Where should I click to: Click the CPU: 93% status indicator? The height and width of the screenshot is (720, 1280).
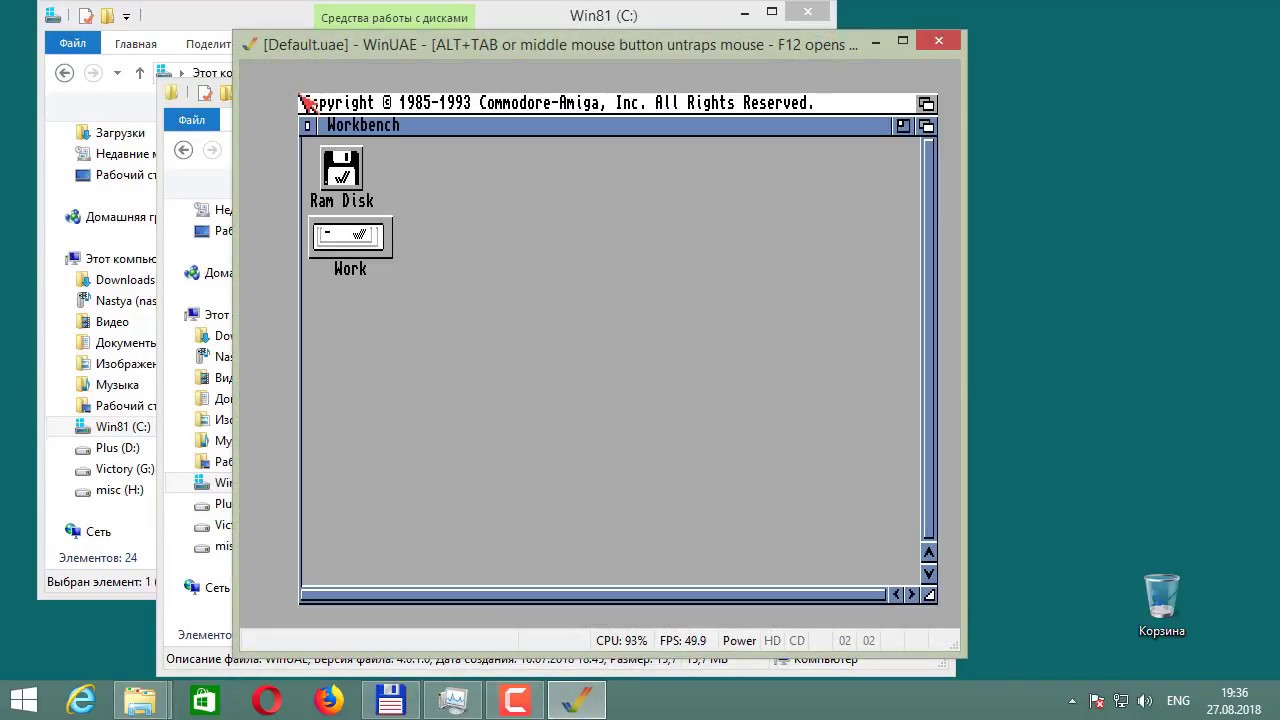pos(621,641)
